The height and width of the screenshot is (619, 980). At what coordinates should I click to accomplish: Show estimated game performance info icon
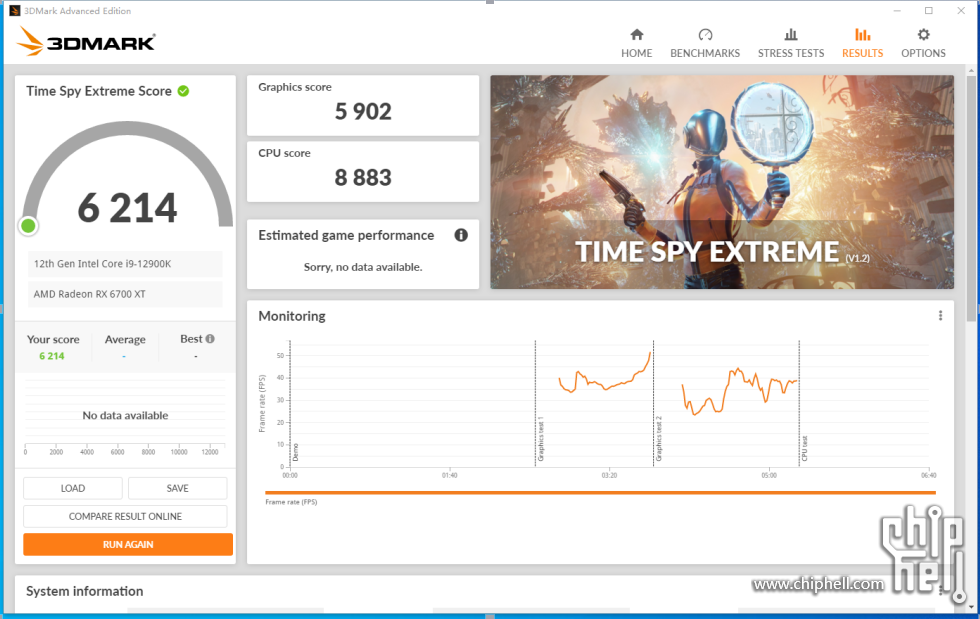(x=461, y=235)
